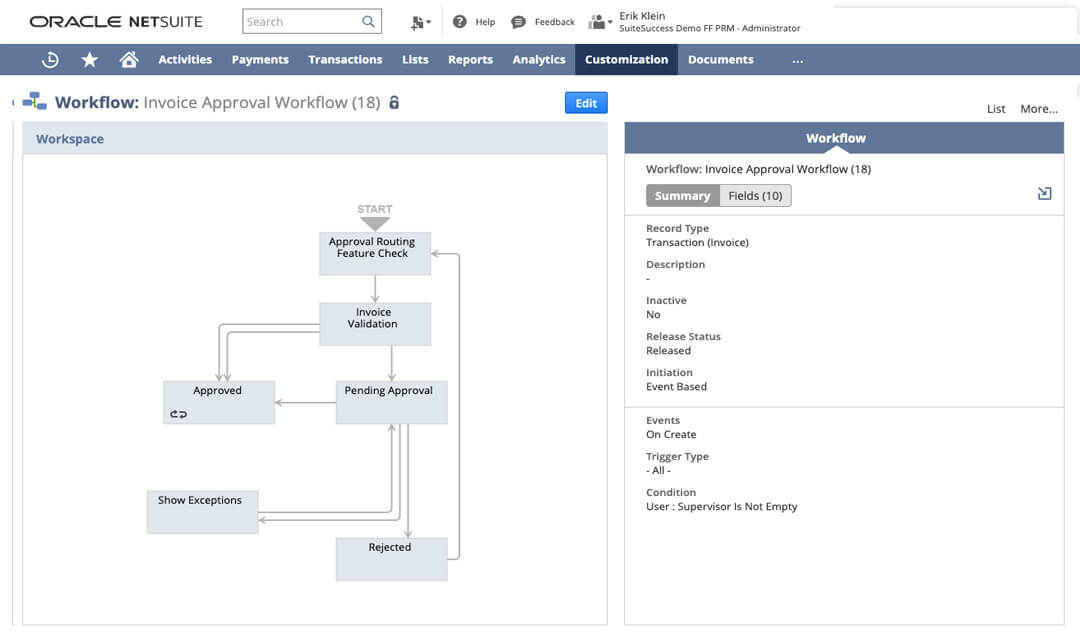
Task: Select the Approval Routing Feature Check state
Action: pyautogui.click(x=375, y=254)
